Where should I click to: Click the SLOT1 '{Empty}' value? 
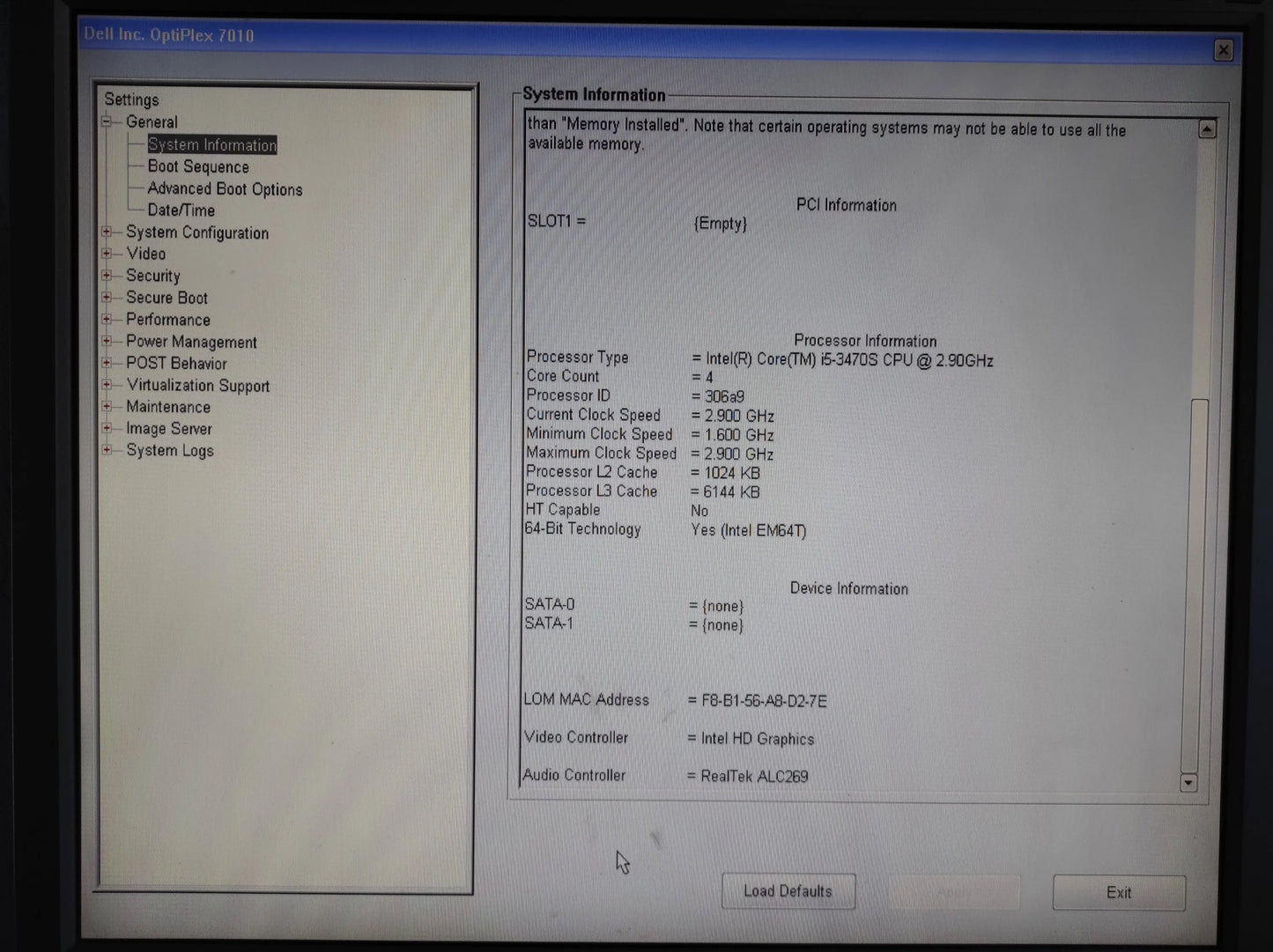(x=720, y=223)
